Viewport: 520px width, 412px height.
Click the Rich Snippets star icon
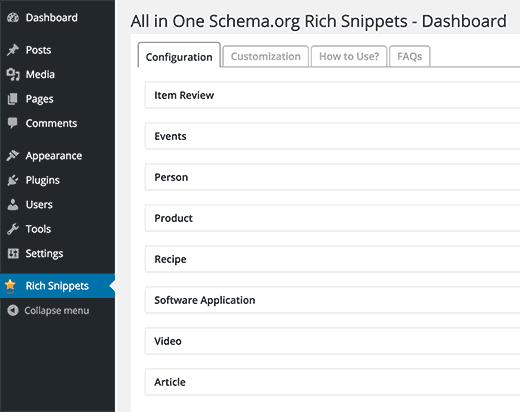tap(10, 285)
